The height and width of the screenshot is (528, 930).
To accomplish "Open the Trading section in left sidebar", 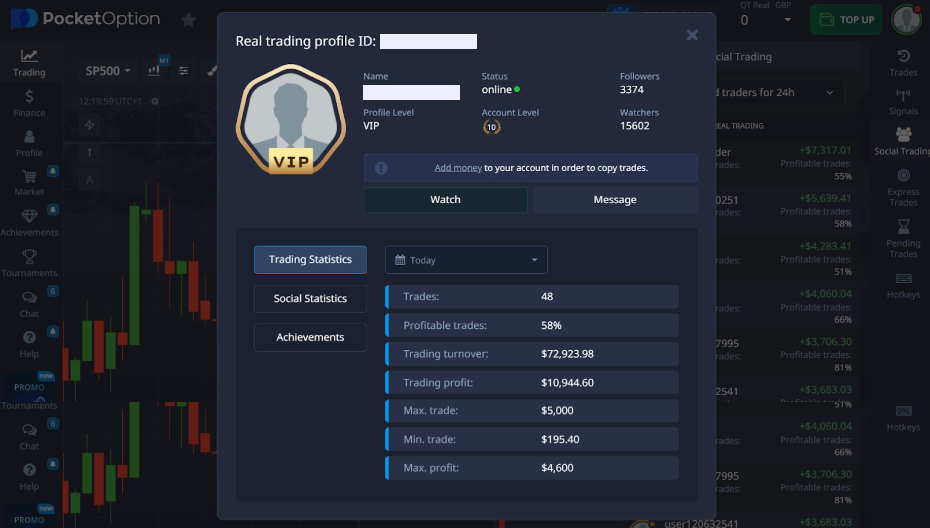I will coord(29,63).
